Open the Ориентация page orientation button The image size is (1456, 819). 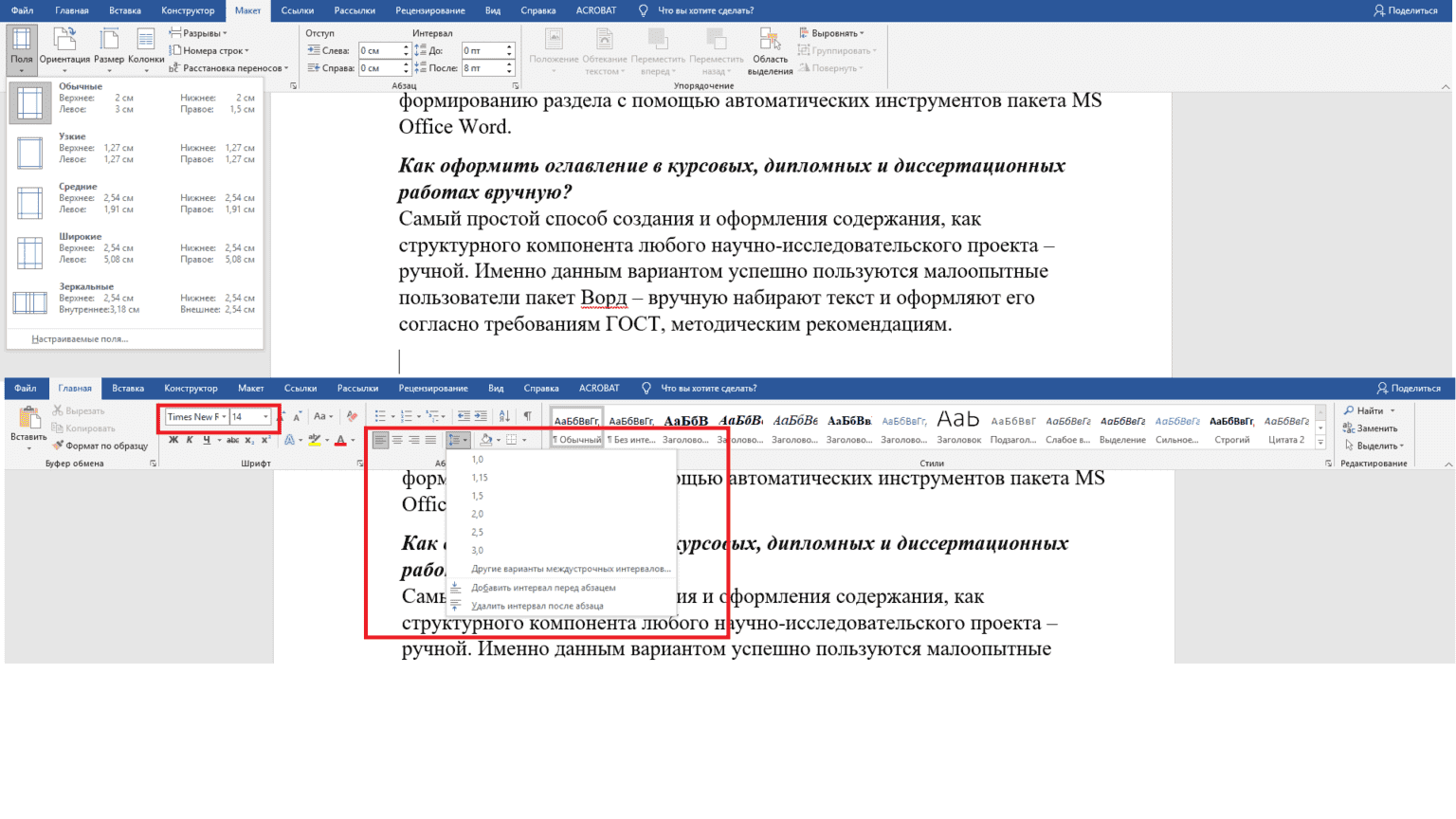click(x=64, y=49)
